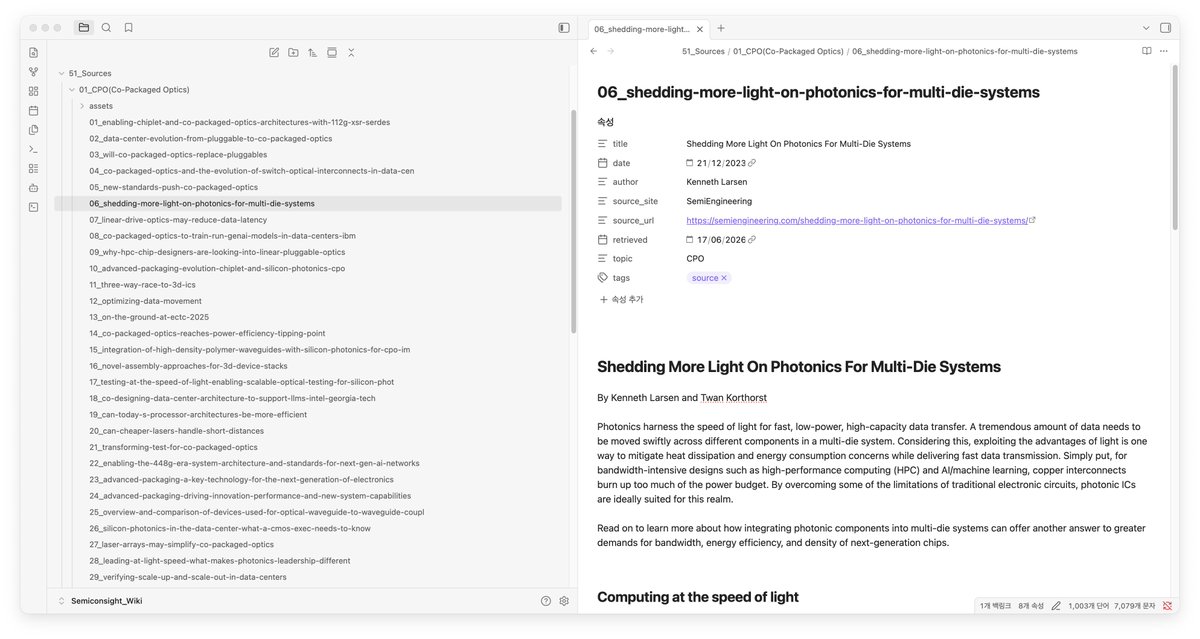Image resolution: width=1200 pixels, height=639 pixels.
Task: Open the file explorer tab icon
Action: coord(84,28)
